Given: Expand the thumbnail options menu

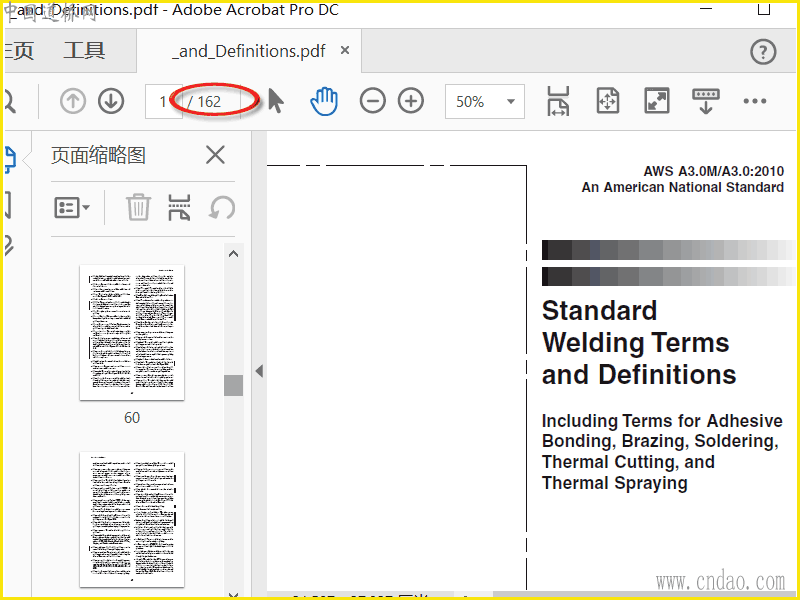Looking at the screenshot, I should click(72, 208).
